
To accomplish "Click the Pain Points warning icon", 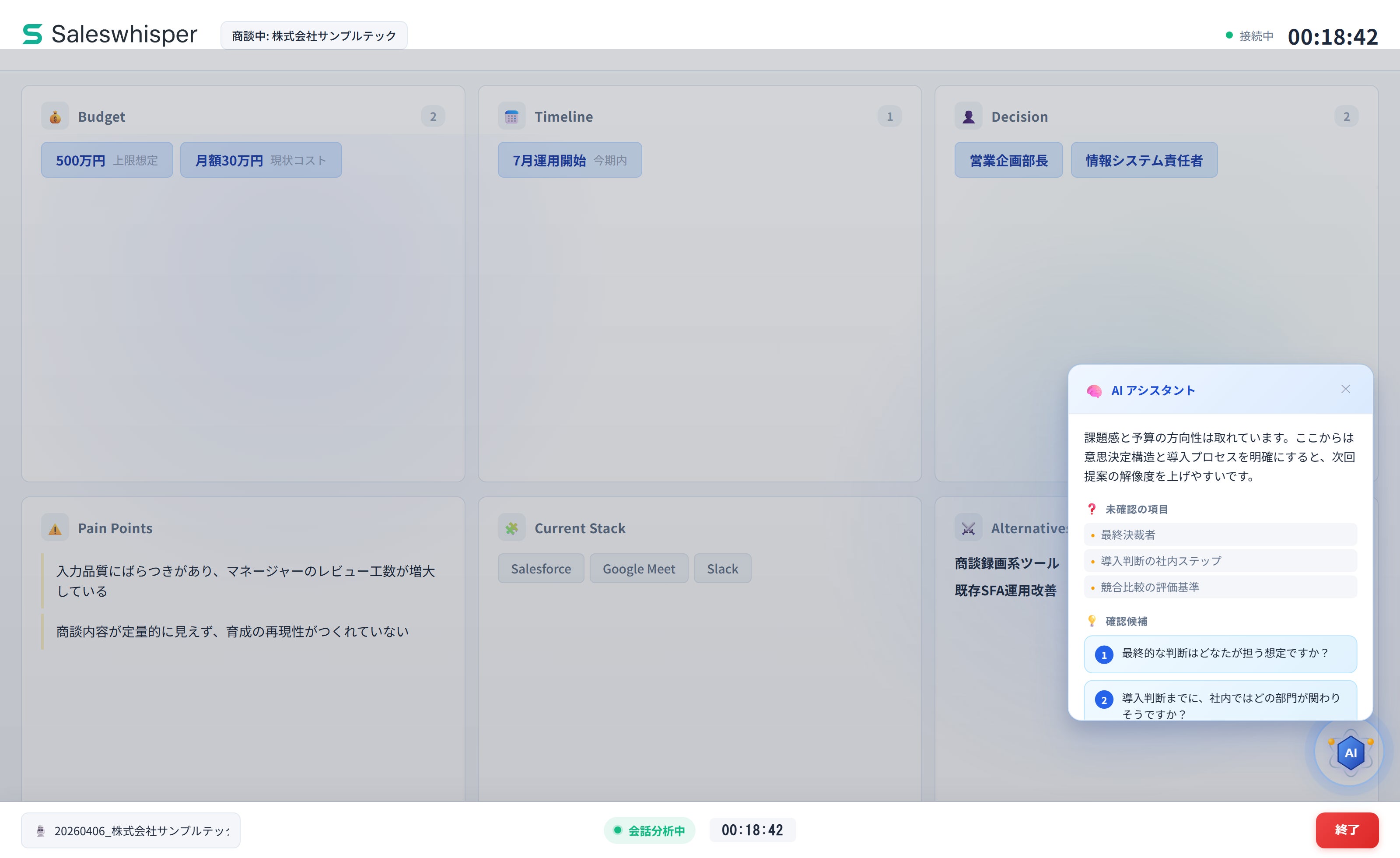I will click(x=55, y=528).
